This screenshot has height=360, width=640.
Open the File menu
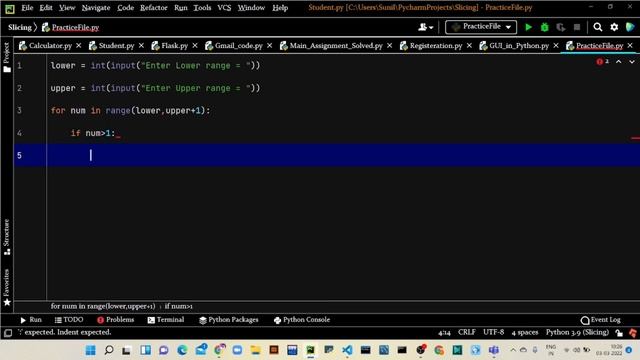point(27,8)
